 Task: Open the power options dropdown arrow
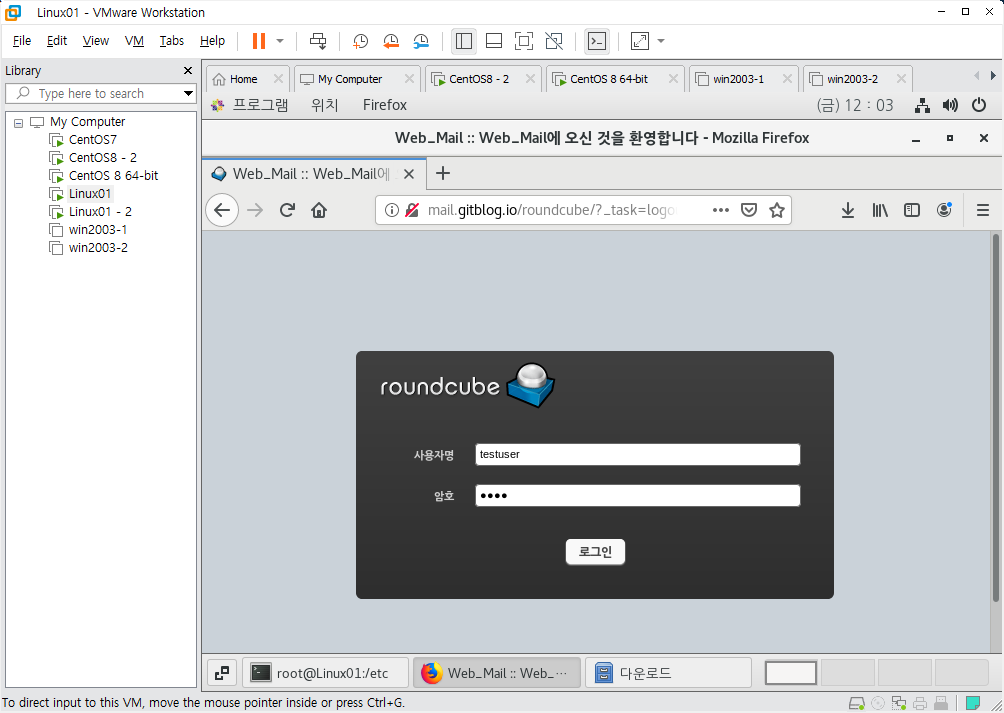pos(280,41)
